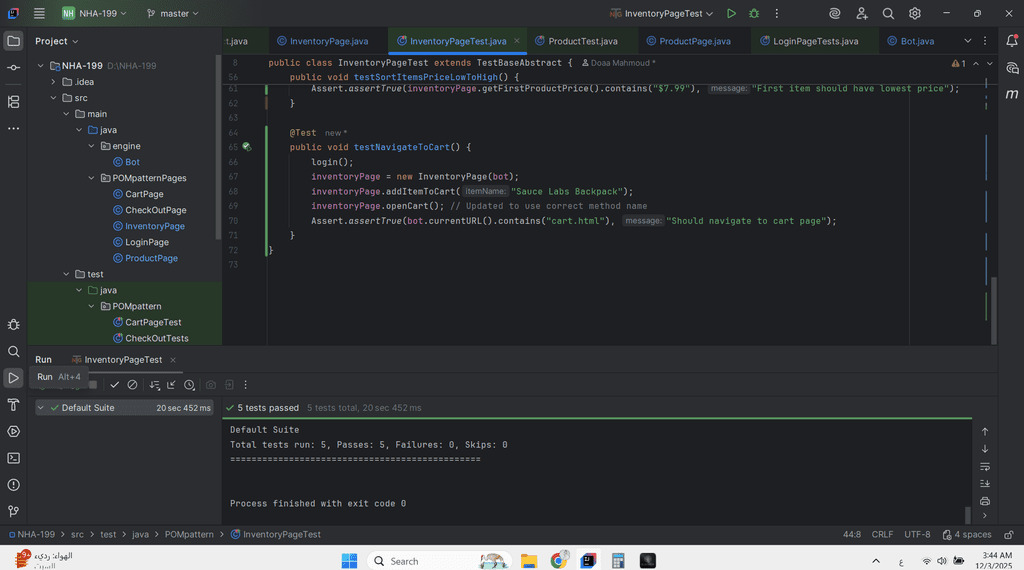Open the Terminal tool window
The width and height of the screenshot is (1024, 570).
tap(13, 458)
